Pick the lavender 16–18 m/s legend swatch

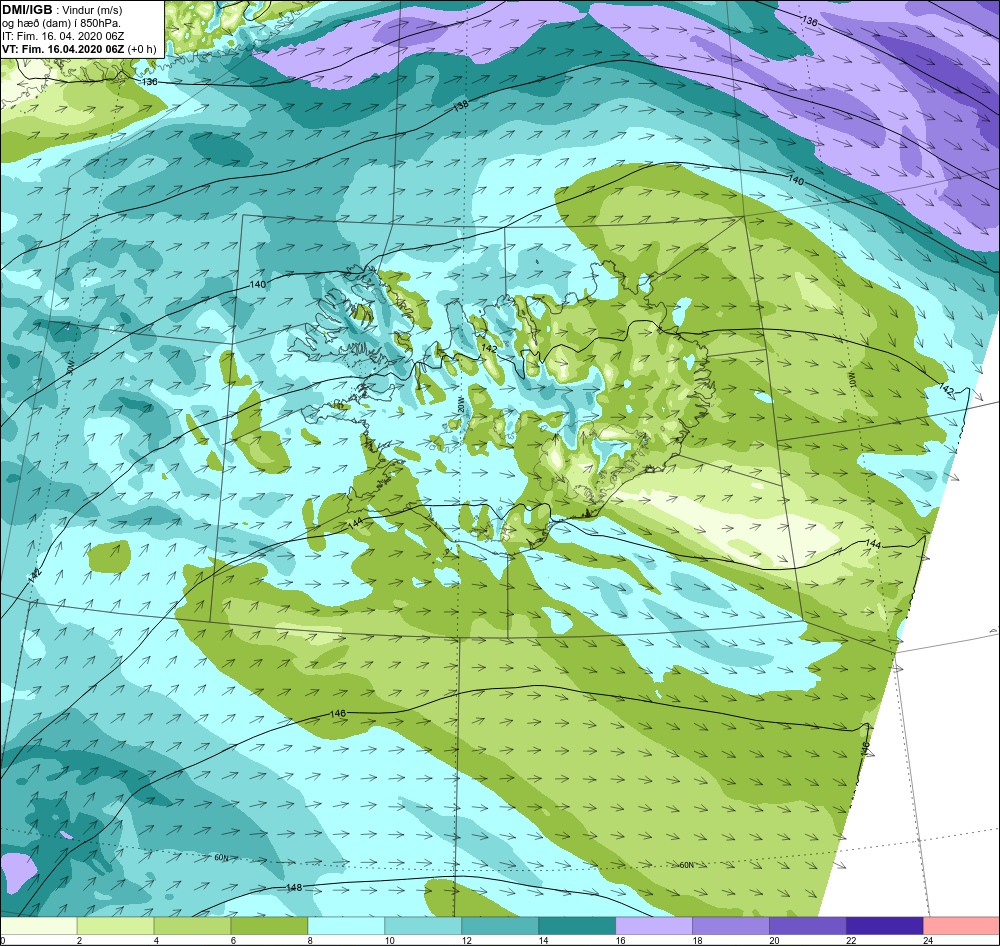tap(654, 926)
